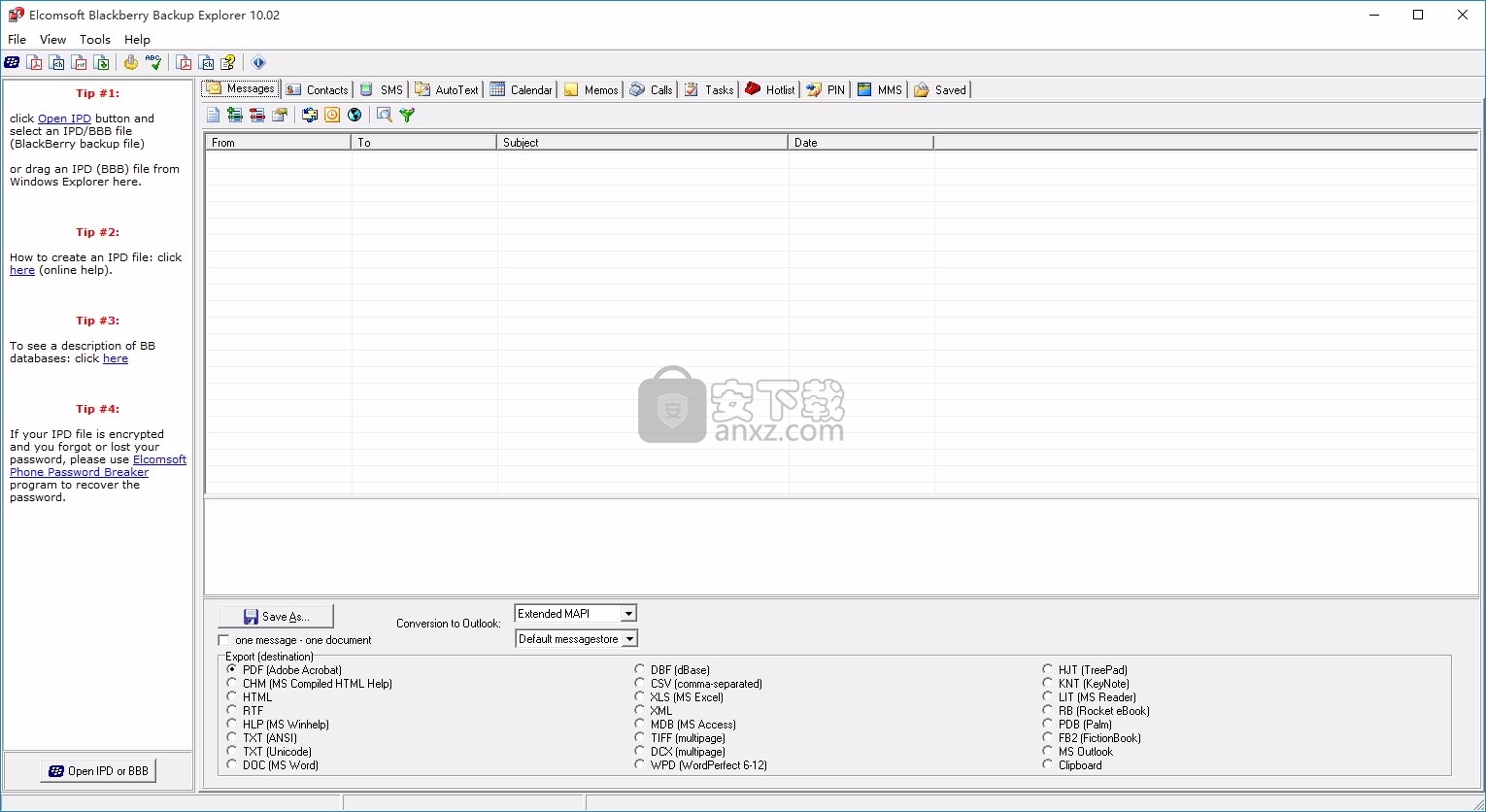Click the blue info About icon
Screen dimensions: 1486x812
click(258, 62)
